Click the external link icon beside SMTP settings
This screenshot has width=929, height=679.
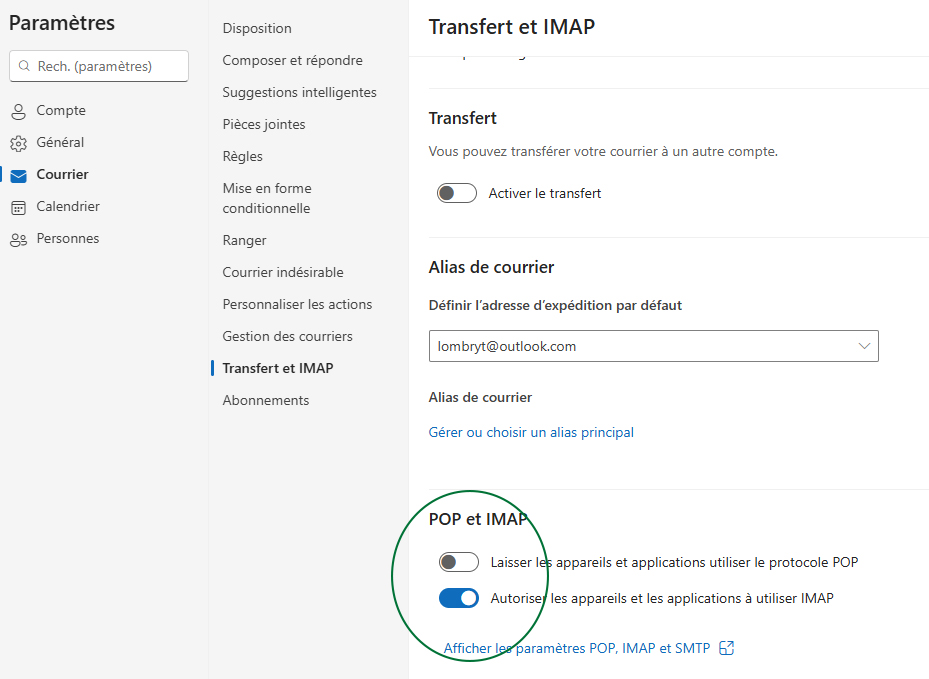point(727,648)
